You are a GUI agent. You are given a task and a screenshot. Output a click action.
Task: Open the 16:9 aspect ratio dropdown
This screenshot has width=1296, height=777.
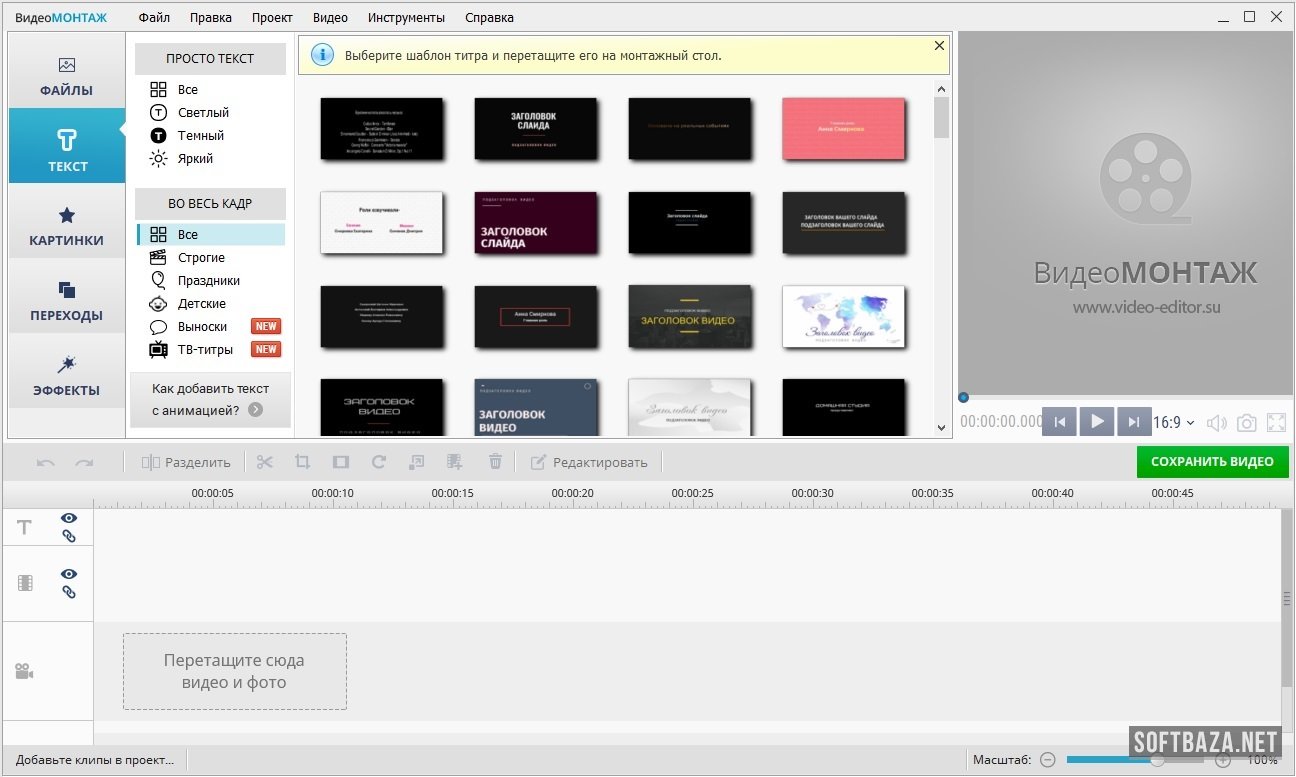pyautogui.click(x=1174, y=423)
